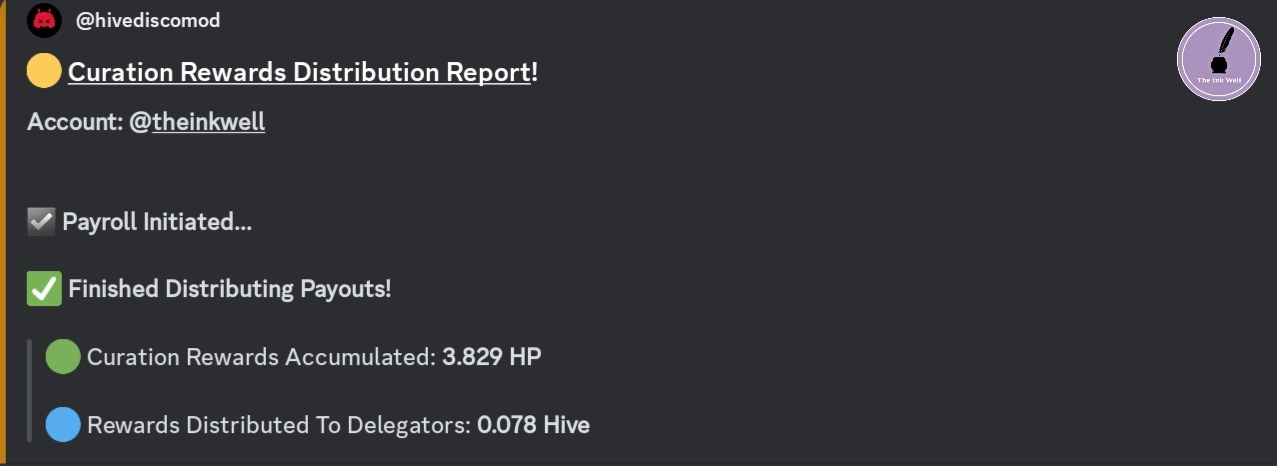Click the Payroll Initiated text
The width and height of the screenshot is (1277, 466).
(157, 222)
